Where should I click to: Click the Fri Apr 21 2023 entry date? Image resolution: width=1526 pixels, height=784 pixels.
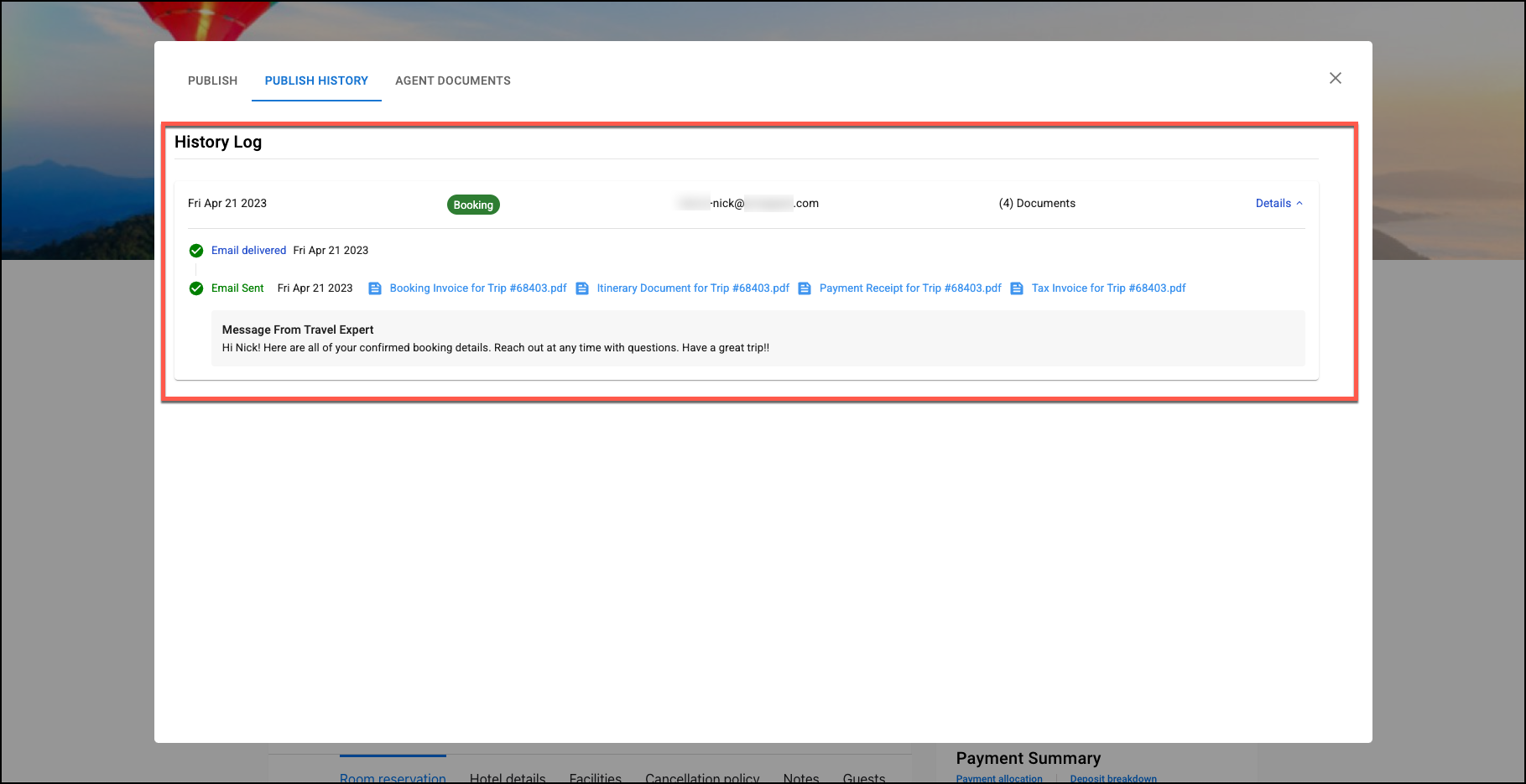point(227,203)
